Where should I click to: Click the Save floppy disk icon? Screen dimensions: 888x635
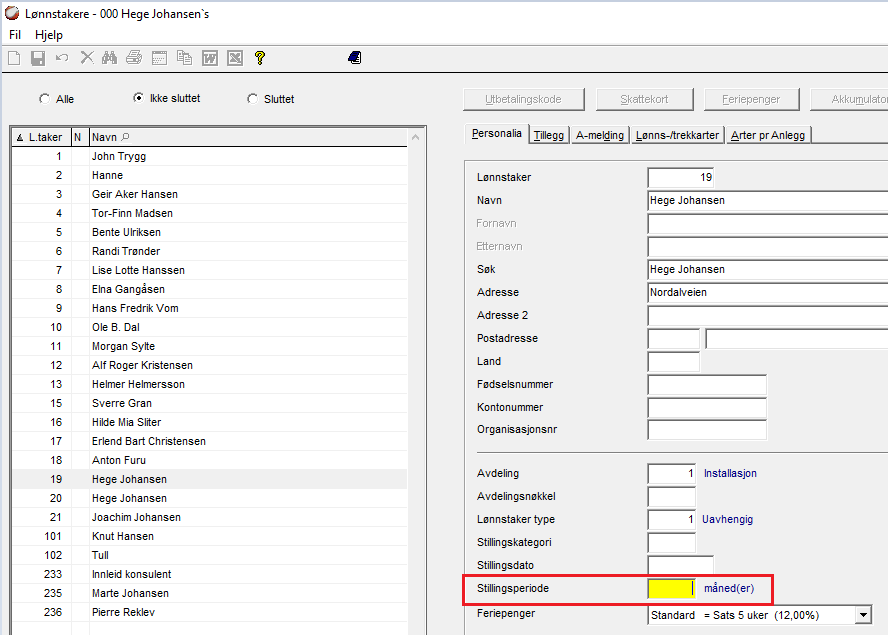[x=38, y=58]
